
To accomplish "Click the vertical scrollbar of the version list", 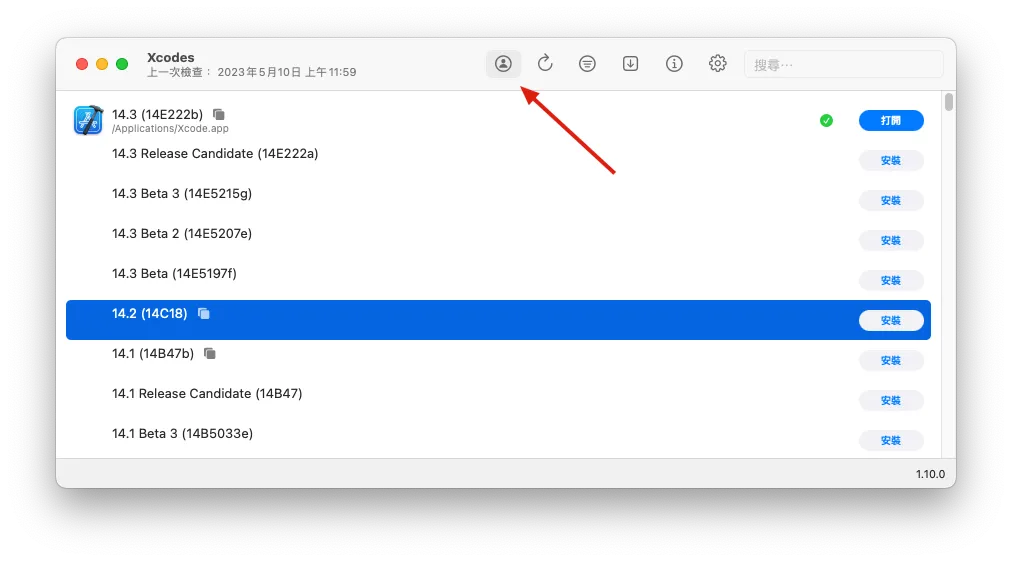I will click(x=948, y=102).
